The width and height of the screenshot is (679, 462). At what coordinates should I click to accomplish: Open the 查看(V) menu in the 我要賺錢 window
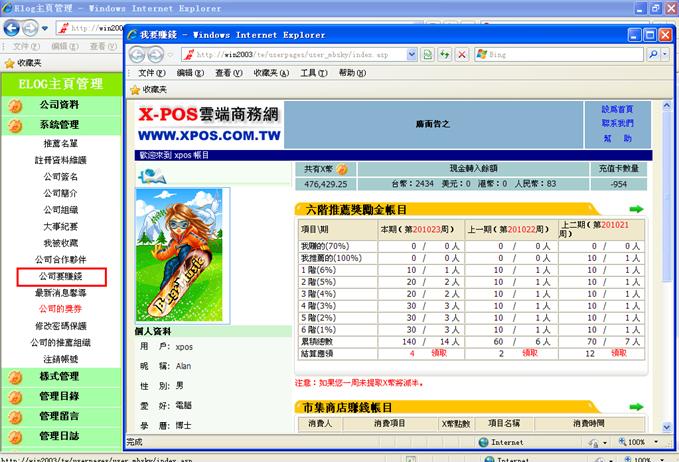pos(228,73)
